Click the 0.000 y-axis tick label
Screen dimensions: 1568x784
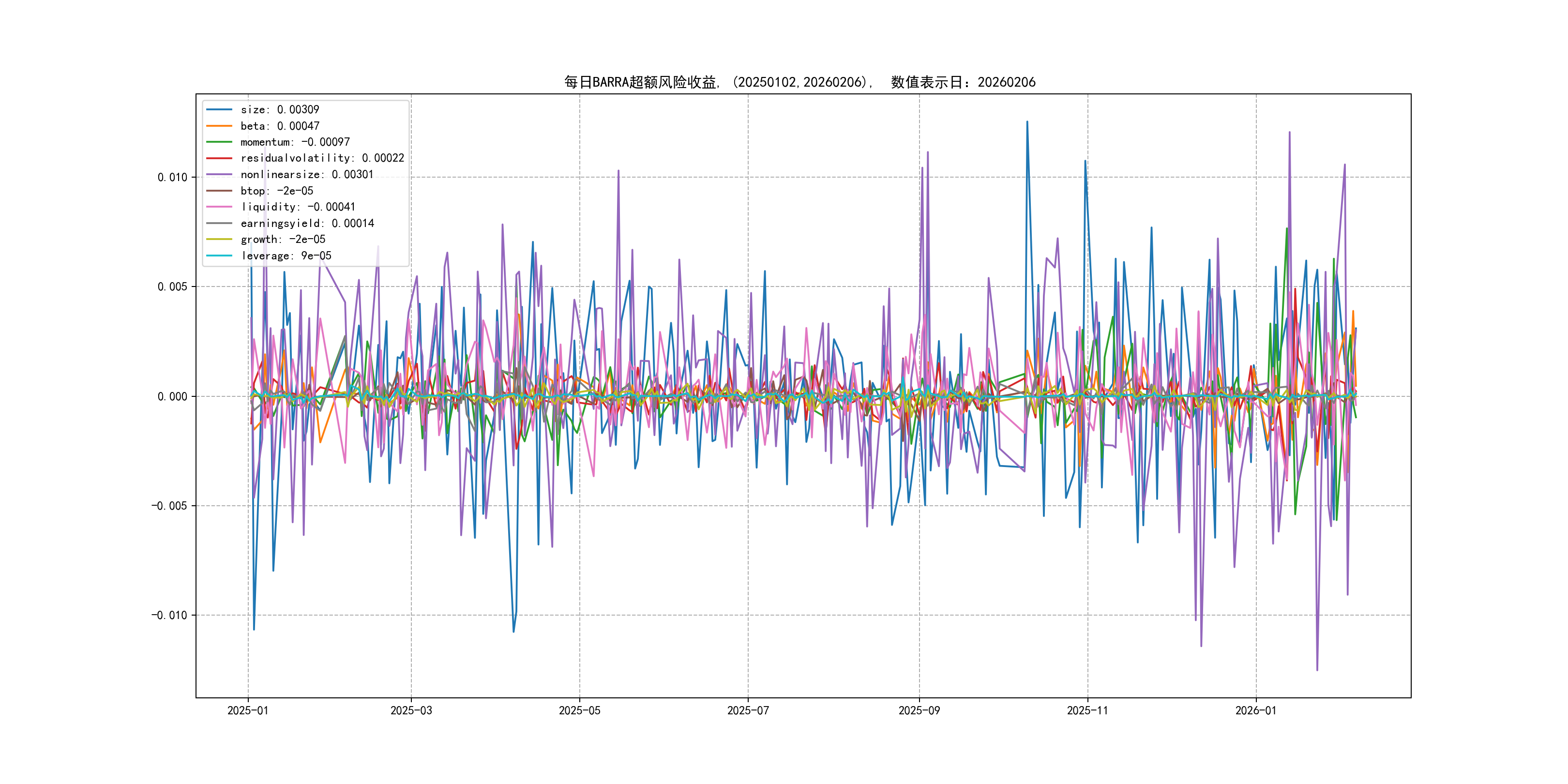(x=172, y=397)
